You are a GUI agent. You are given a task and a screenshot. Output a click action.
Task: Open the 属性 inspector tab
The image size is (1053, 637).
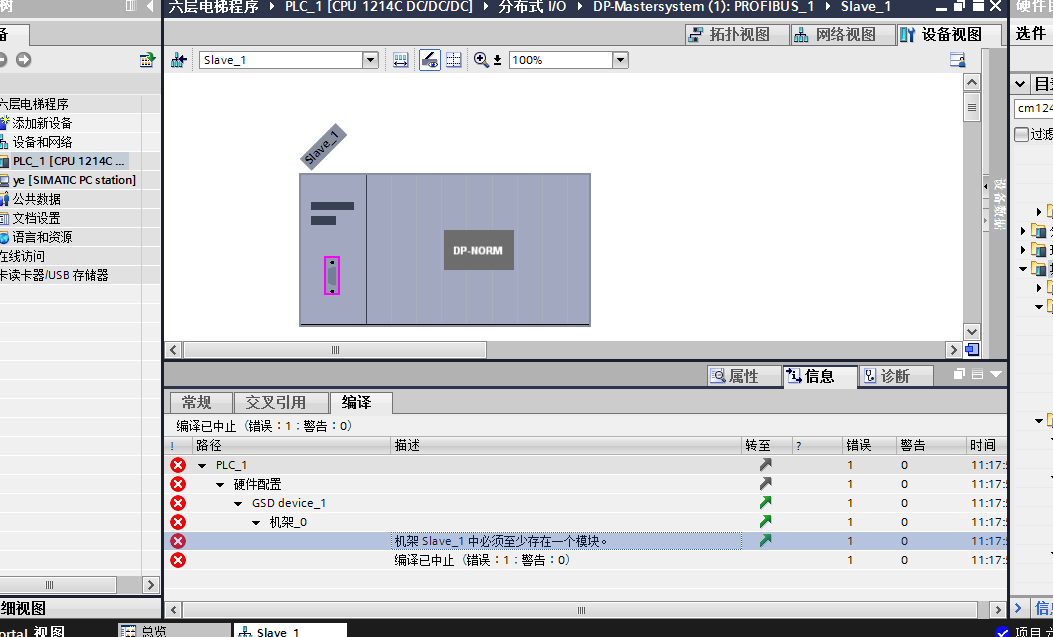(743, 376)
